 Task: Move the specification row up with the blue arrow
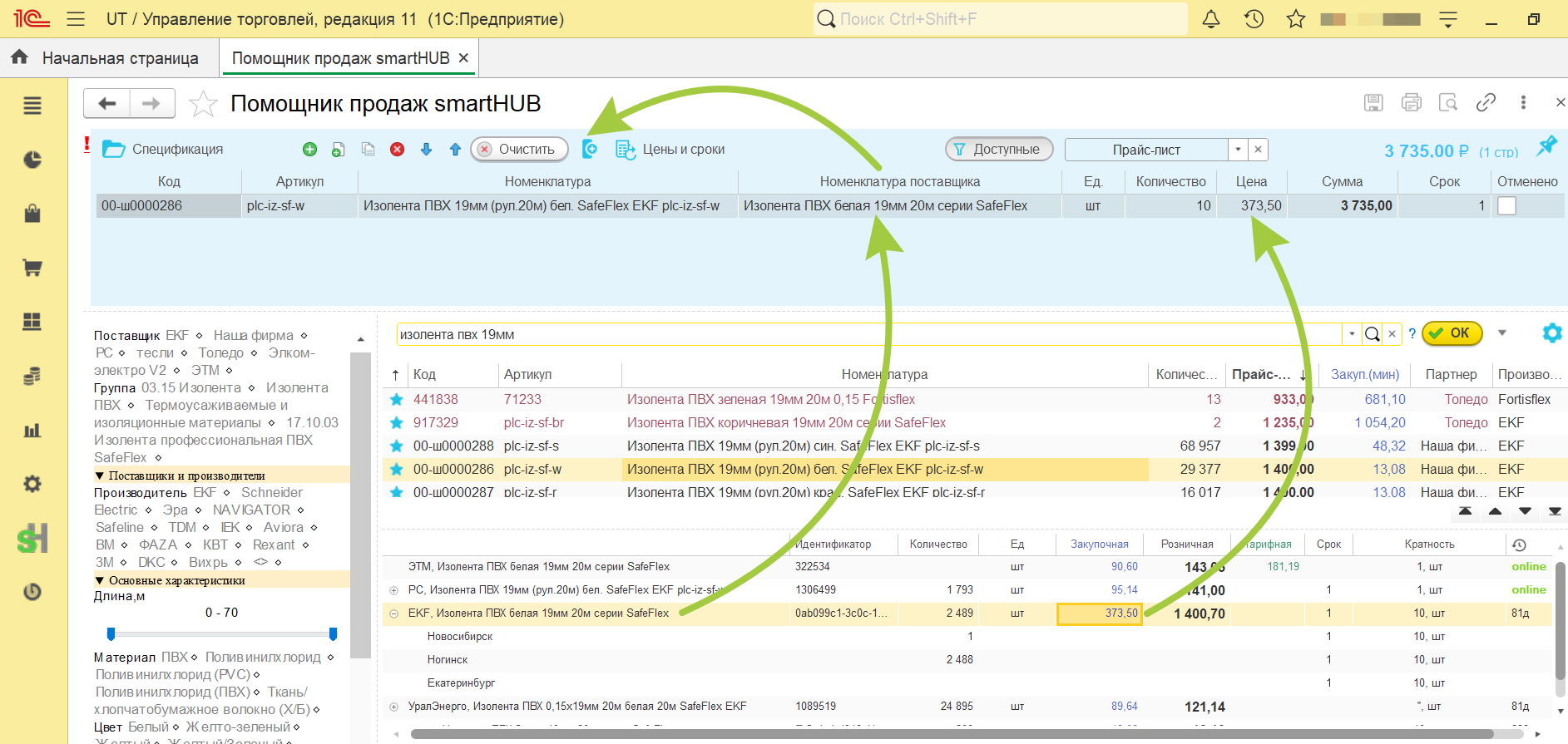(455, 150)
